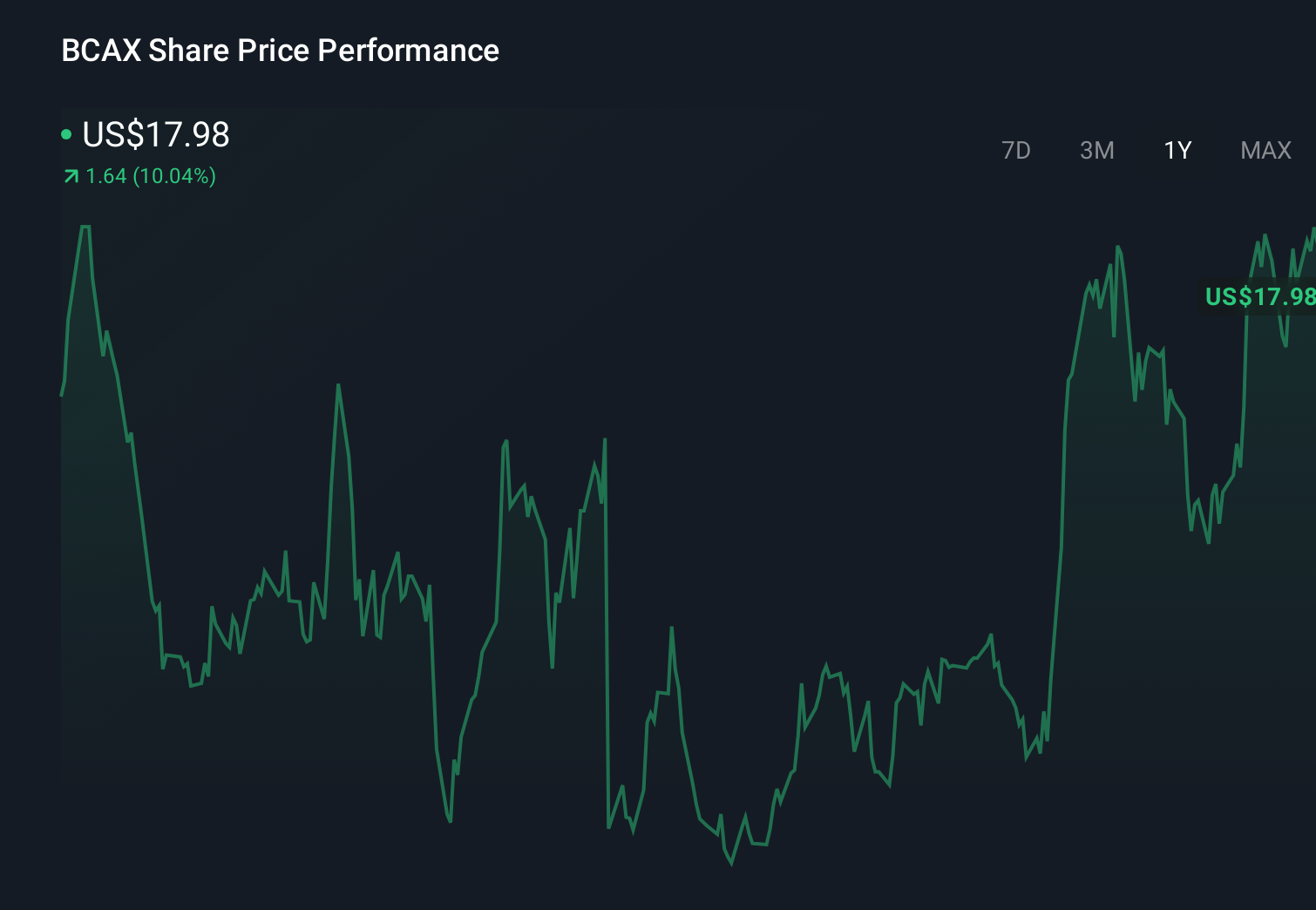
Task: Click the green upward arrow icon
Action: click(69, 176)
